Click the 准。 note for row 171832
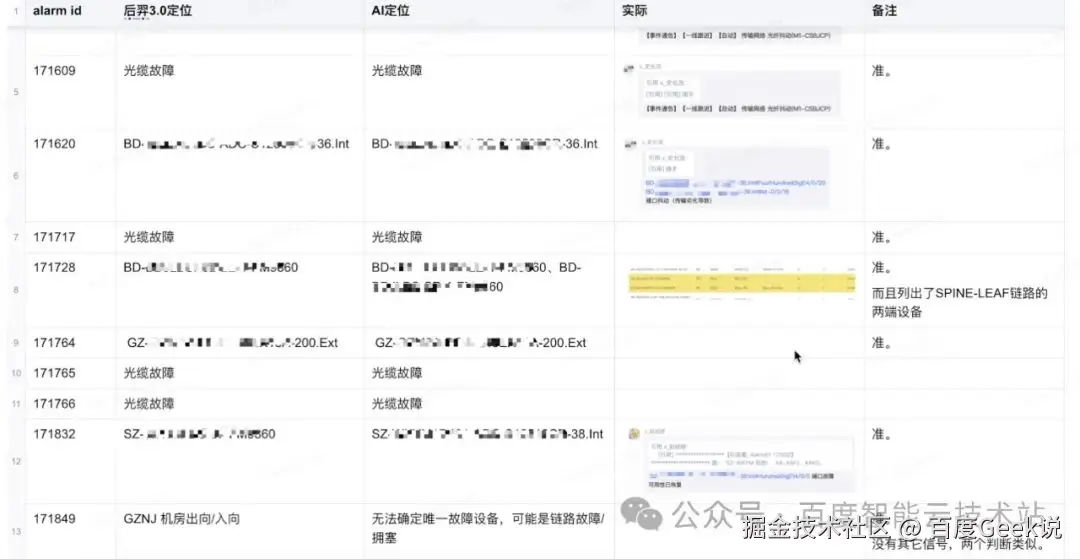Image resolution: width=1080 pixels, height=559 pixels. click(x=882, y=434)
